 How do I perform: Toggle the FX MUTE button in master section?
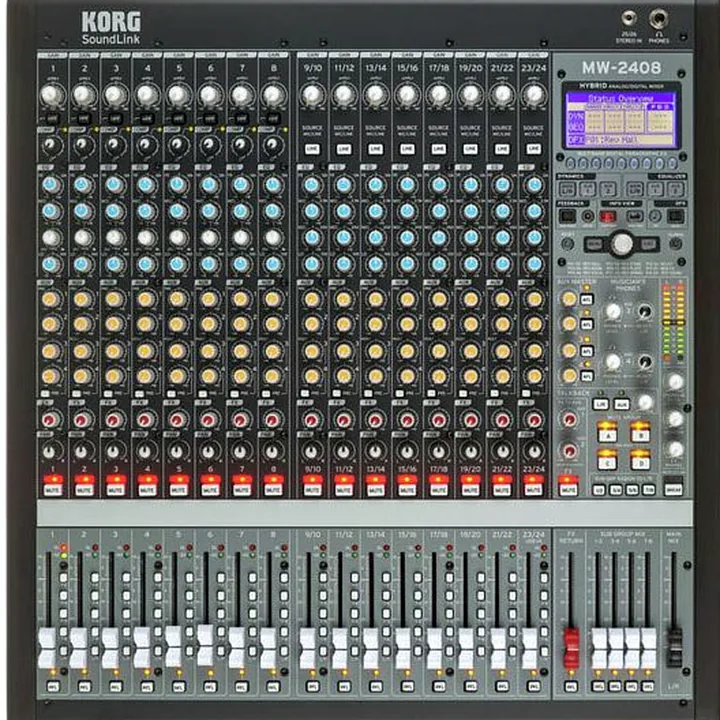pyautogui.click(x=568, y=485)
